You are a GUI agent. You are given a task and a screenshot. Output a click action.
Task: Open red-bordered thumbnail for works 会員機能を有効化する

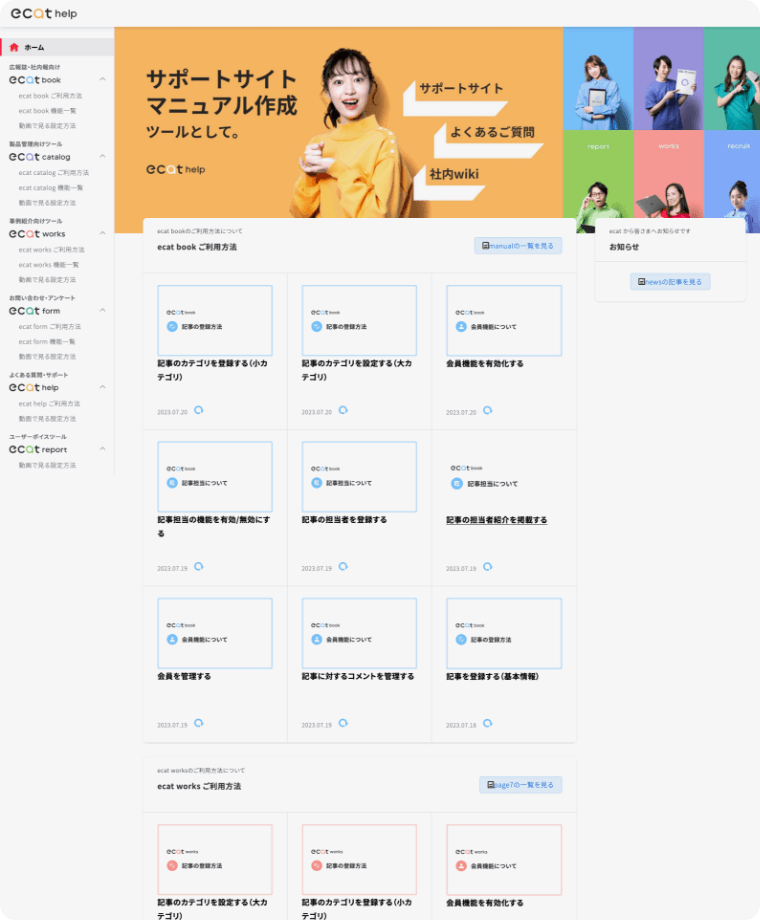tap(504, 860)
